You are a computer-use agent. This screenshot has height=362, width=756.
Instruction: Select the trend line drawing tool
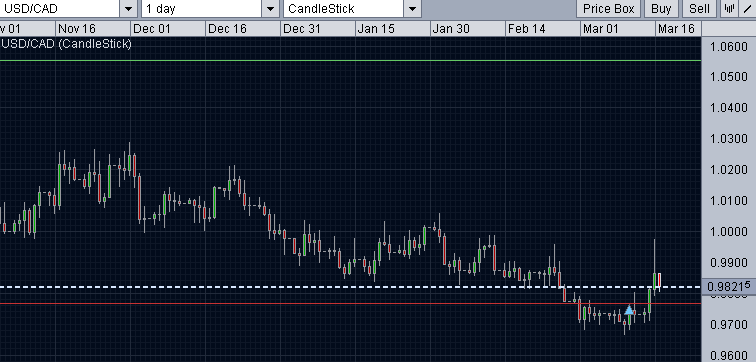(x=748, y=9)
